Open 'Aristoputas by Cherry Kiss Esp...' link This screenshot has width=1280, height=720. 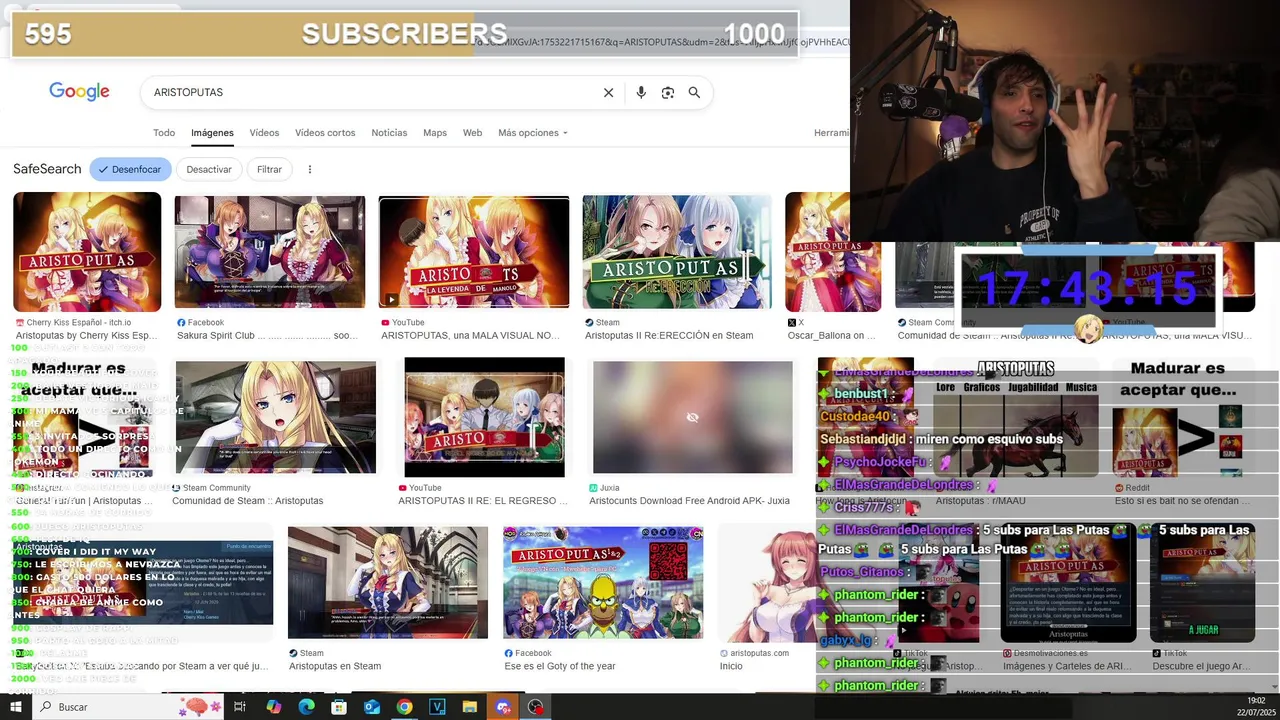[x=86, y=336]
